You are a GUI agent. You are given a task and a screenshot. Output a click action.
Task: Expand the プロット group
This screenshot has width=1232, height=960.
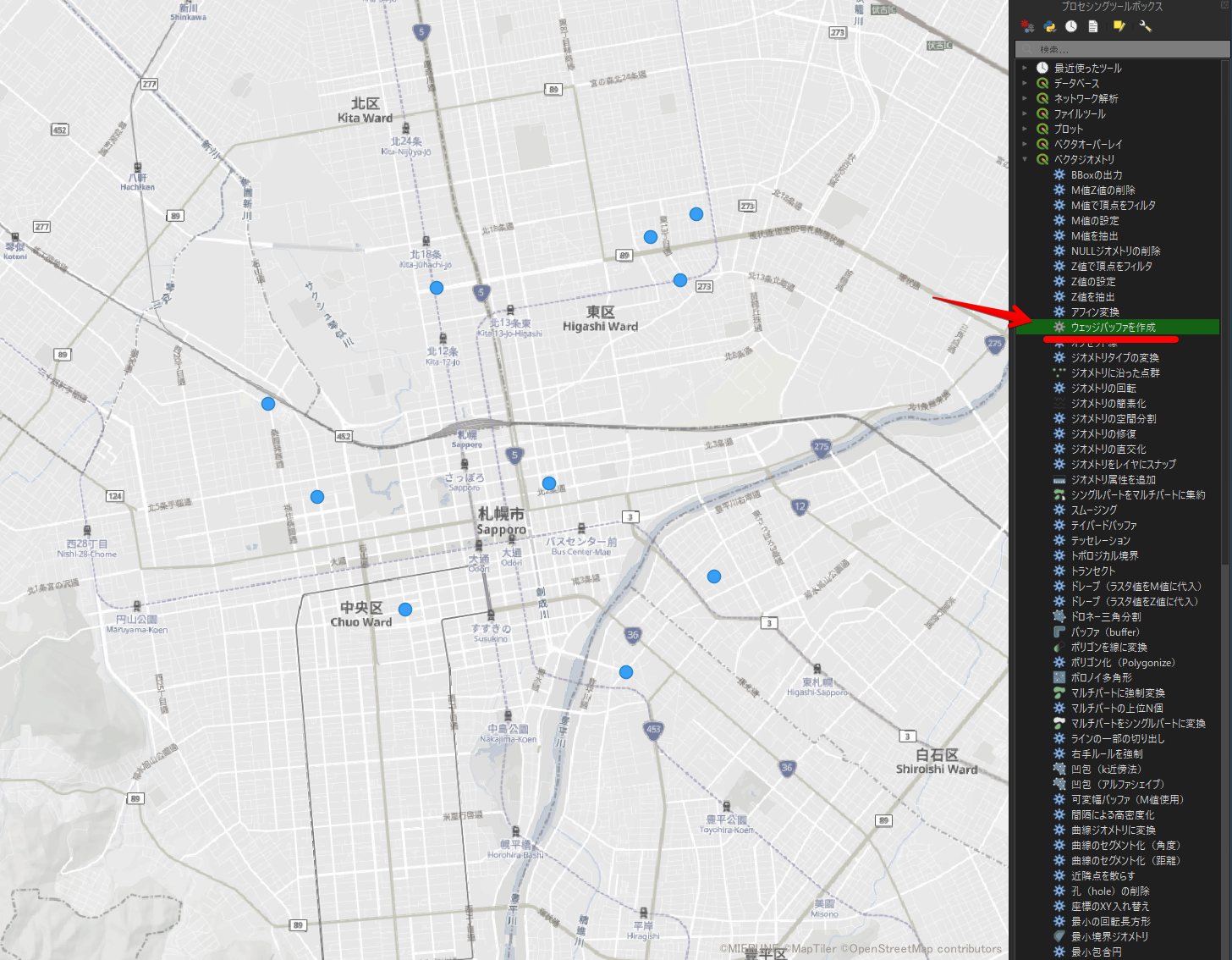pyautogui.click(x=1025, y=129)
